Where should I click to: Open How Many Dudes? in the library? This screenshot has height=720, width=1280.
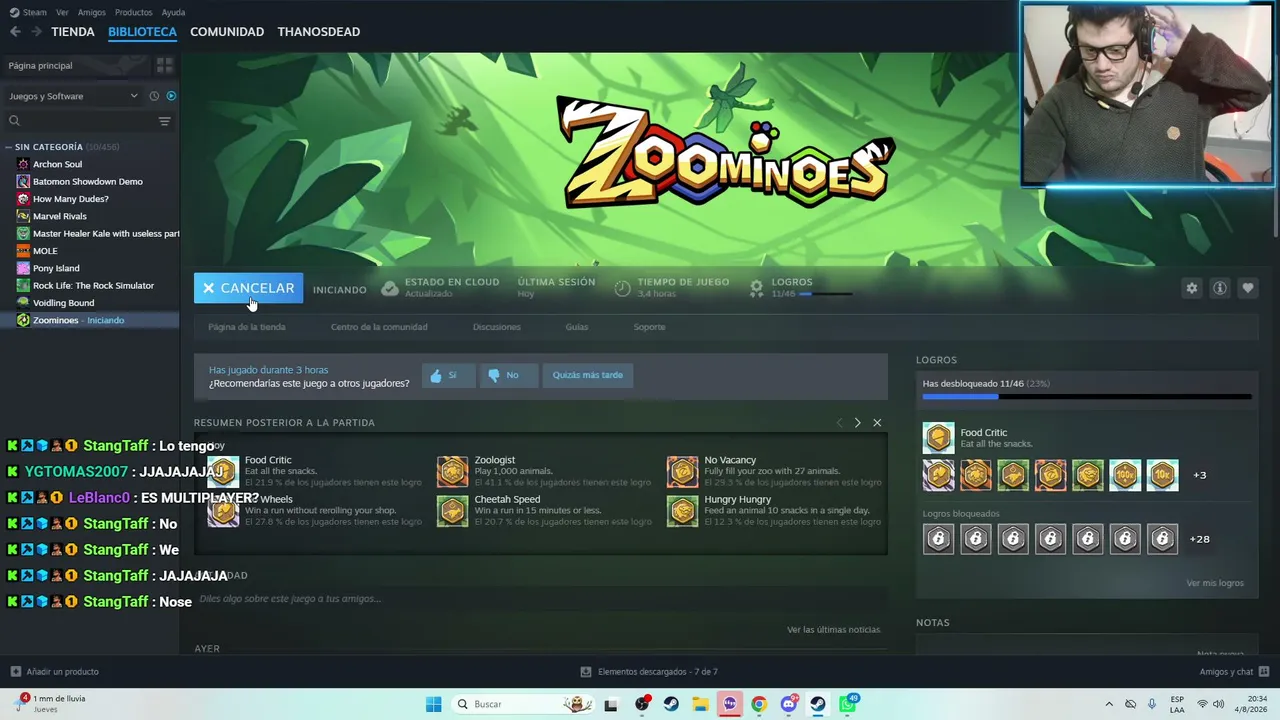pyautogui.click(x=90, y=199)
